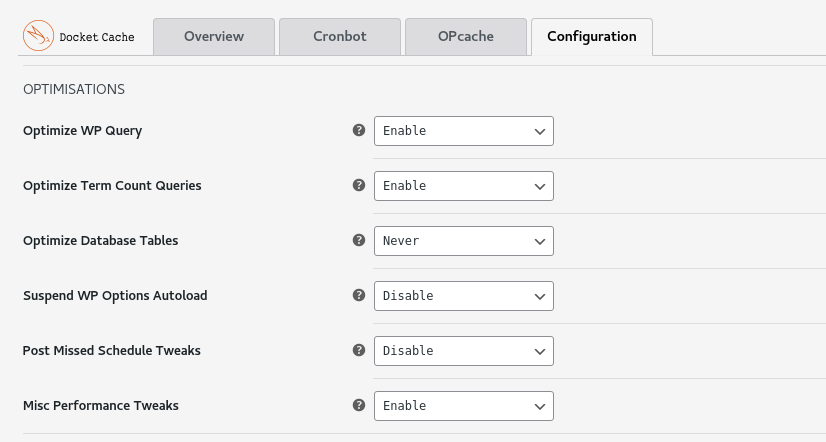Click the Docket Cache title text
This screenshot has width=826, height=442.
[97, 37]
